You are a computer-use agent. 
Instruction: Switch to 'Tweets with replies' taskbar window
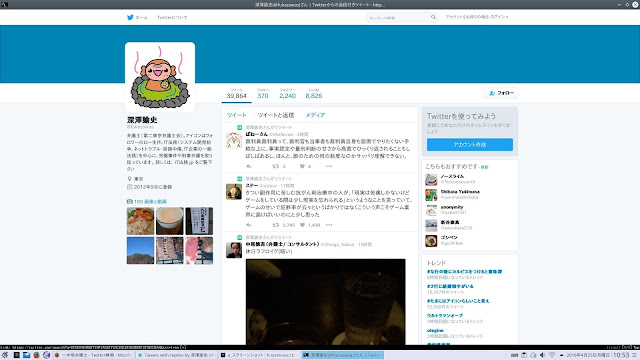(177, 355)
